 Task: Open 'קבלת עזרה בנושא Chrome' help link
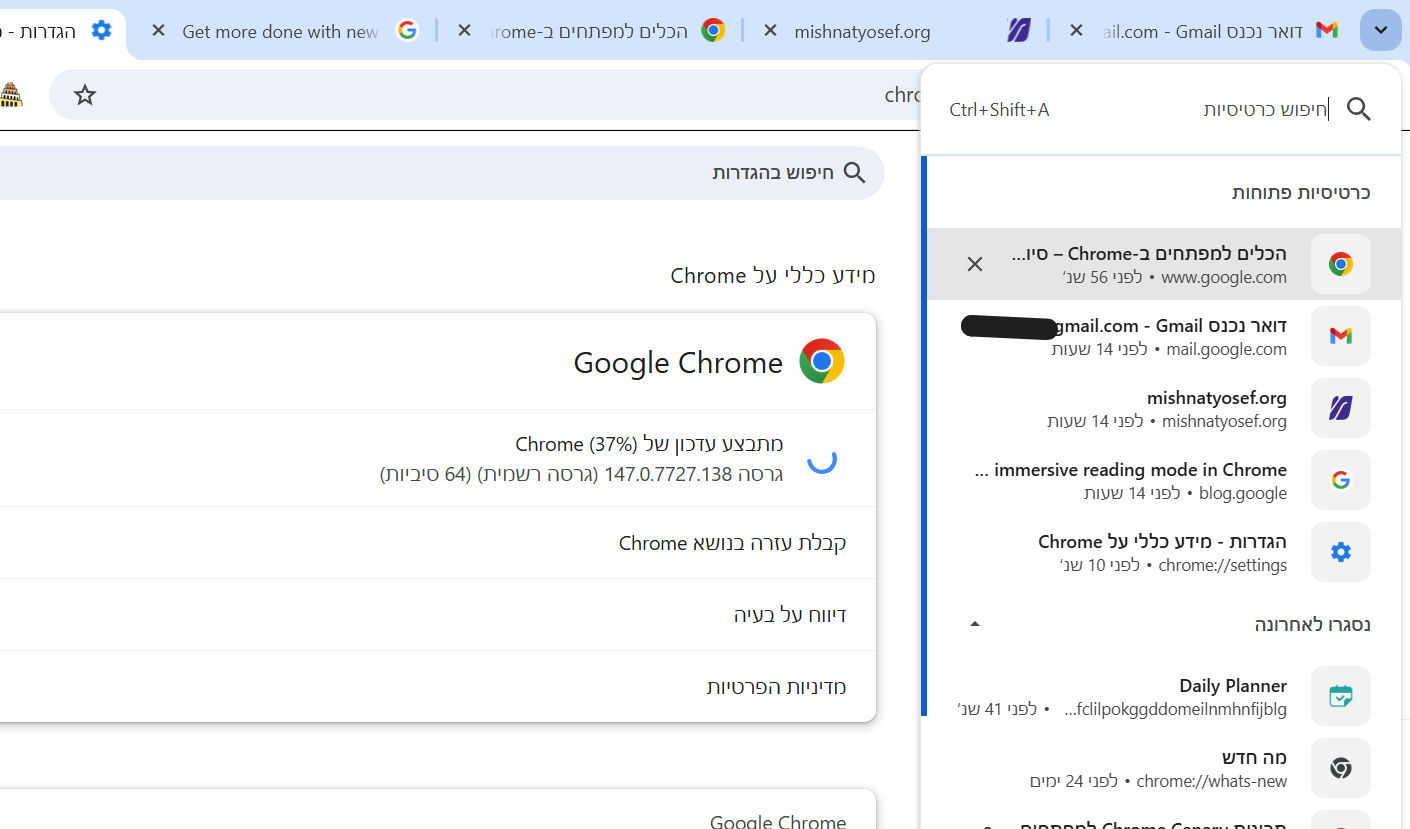438,543
